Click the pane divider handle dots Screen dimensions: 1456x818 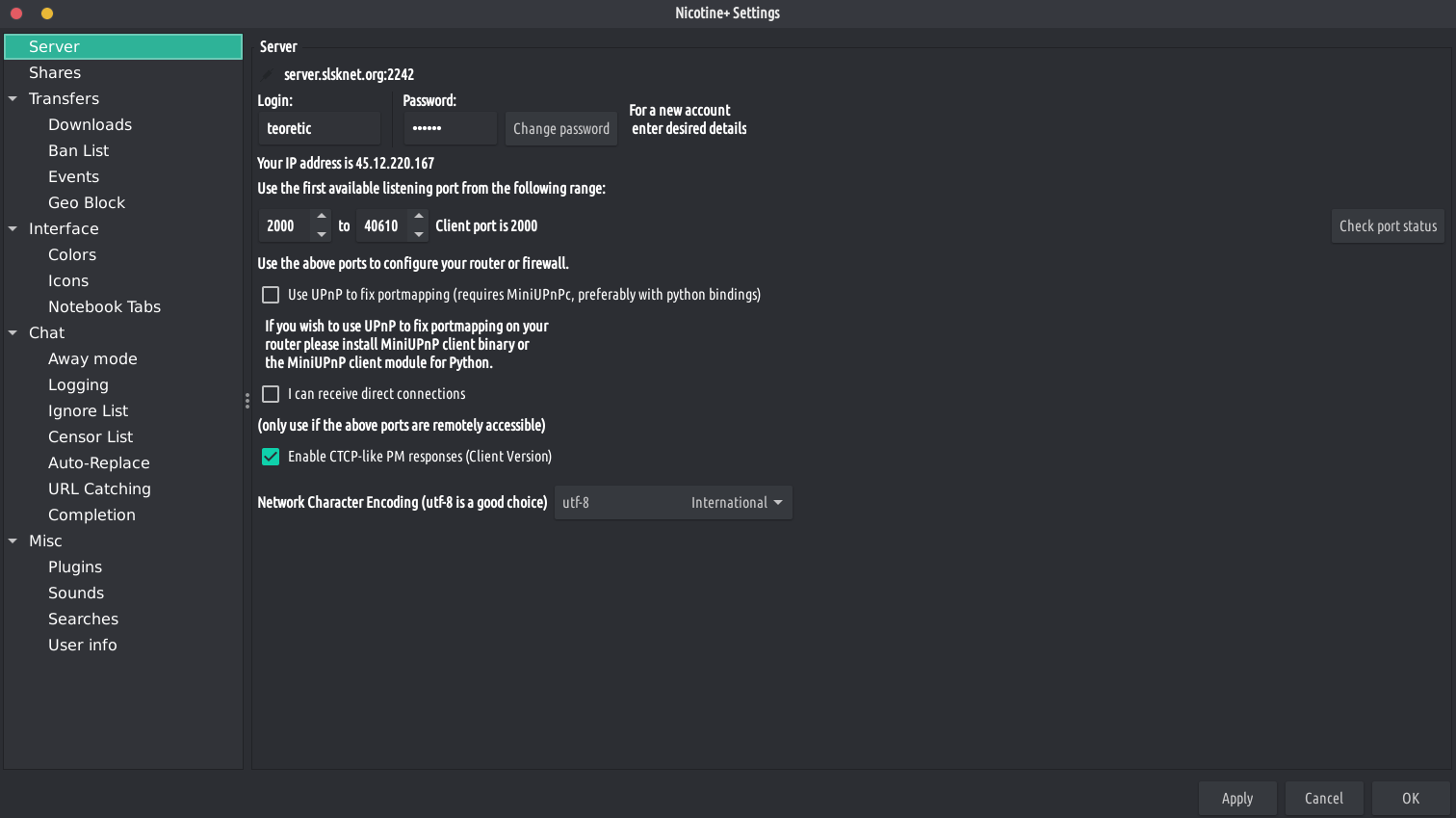pyautogui.click(x=247, y=400)
